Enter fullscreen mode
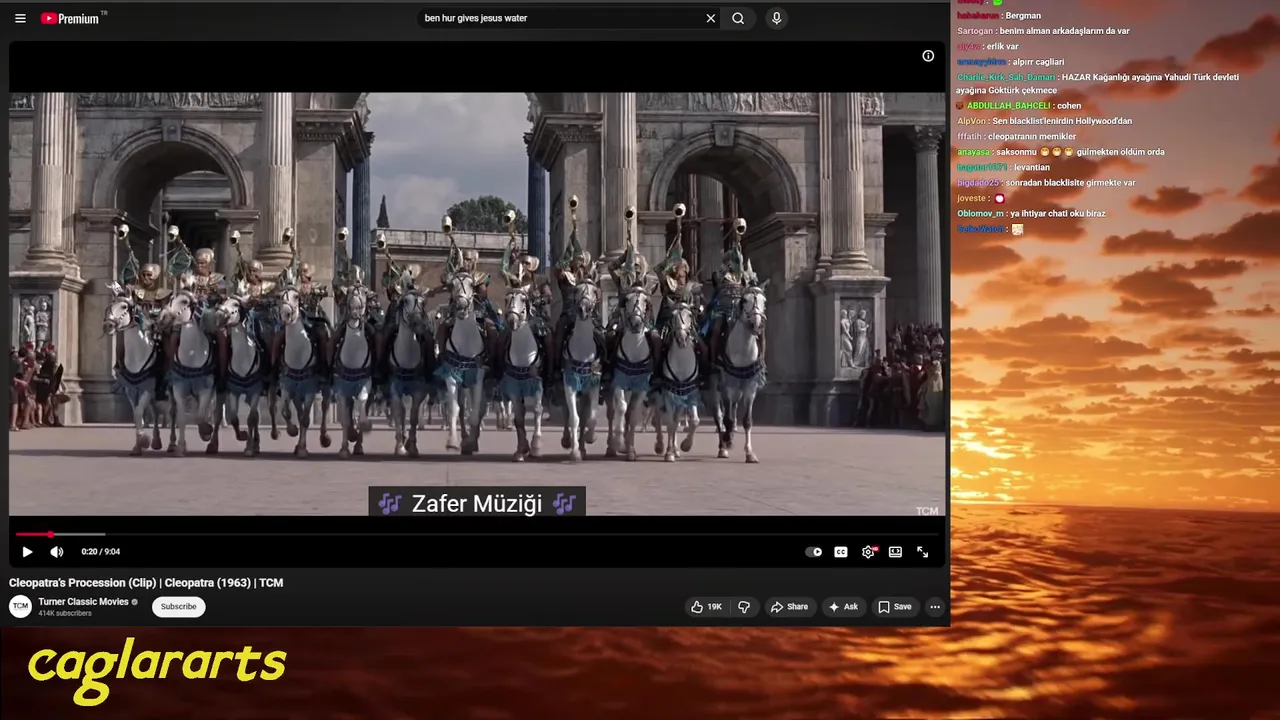Viewport: 1280px width, 720px height. (922, 552)
